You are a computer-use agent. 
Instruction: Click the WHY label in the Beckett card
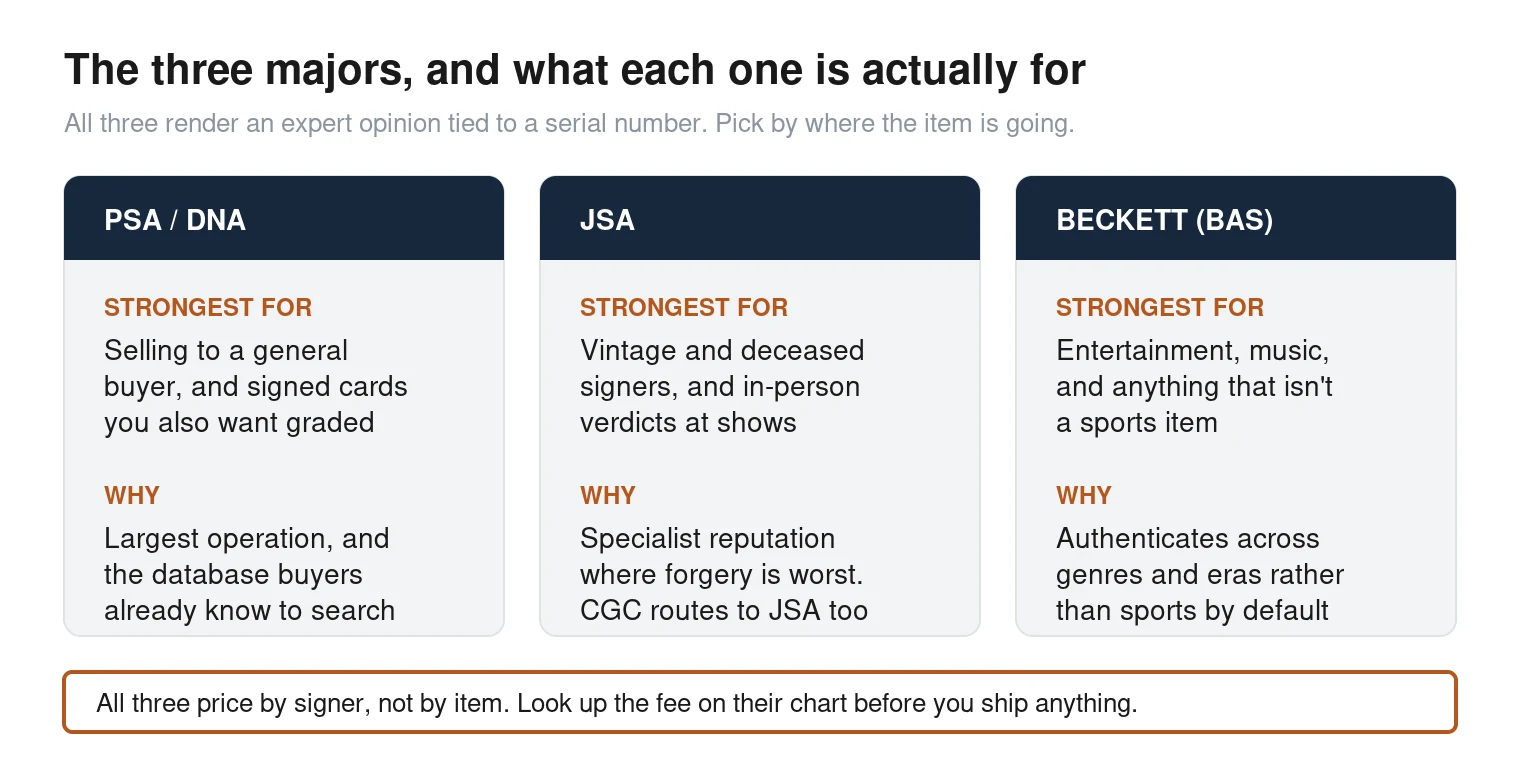[1084, 495]
